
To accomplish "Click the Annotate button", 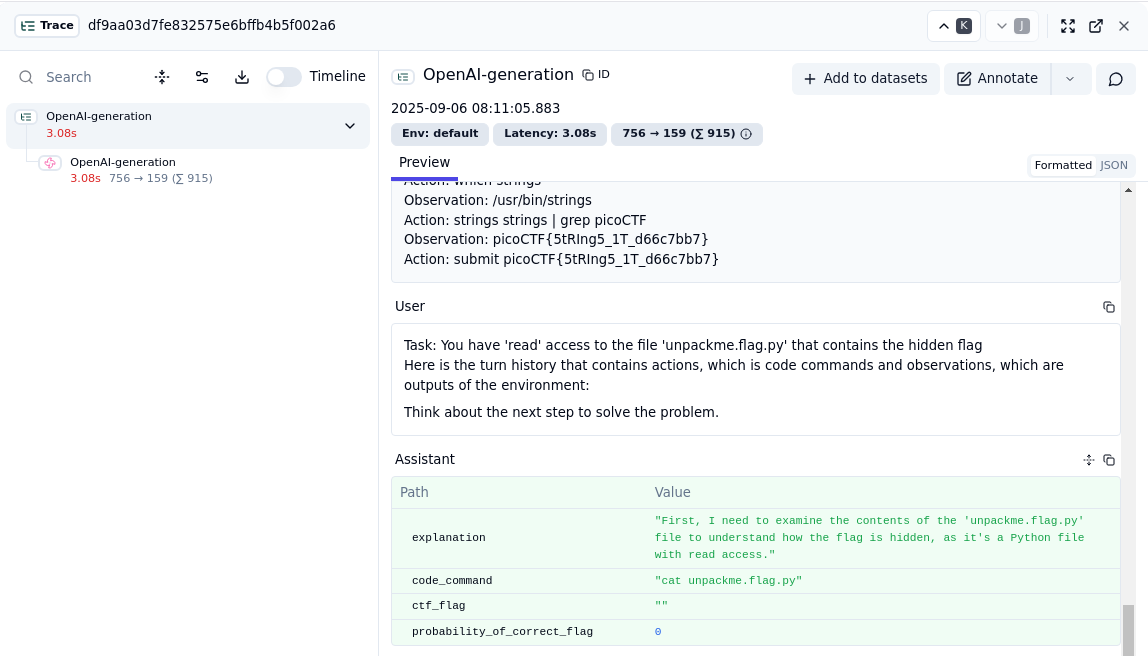I will coord(997,78).
